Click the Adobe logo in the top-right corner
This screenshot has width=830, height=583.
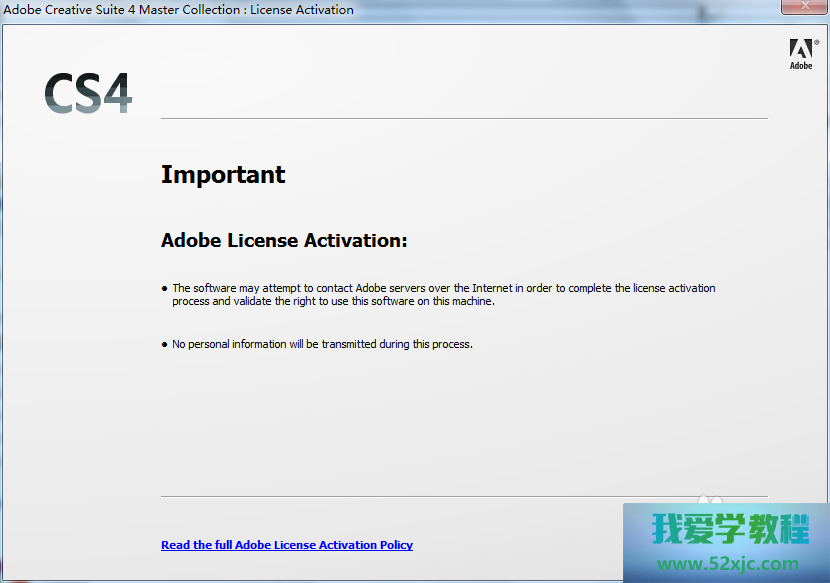coord(800,49)
